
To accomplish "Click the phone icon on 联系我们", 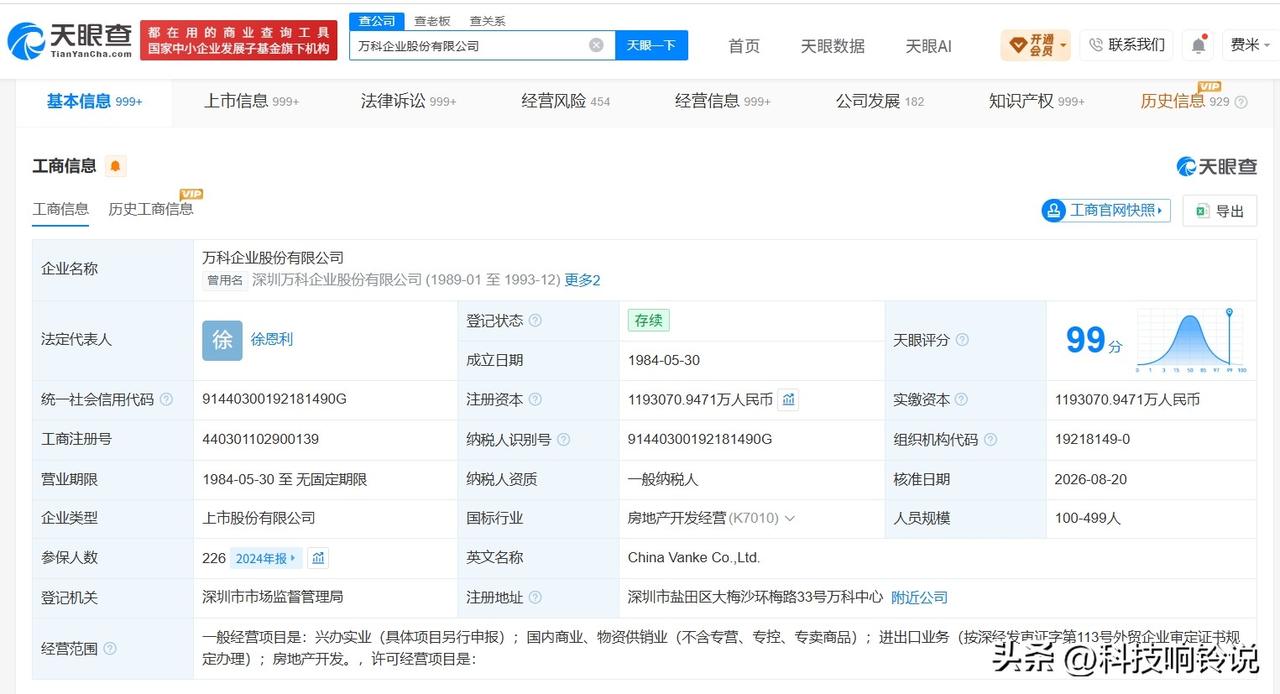I will (1096, 45).
